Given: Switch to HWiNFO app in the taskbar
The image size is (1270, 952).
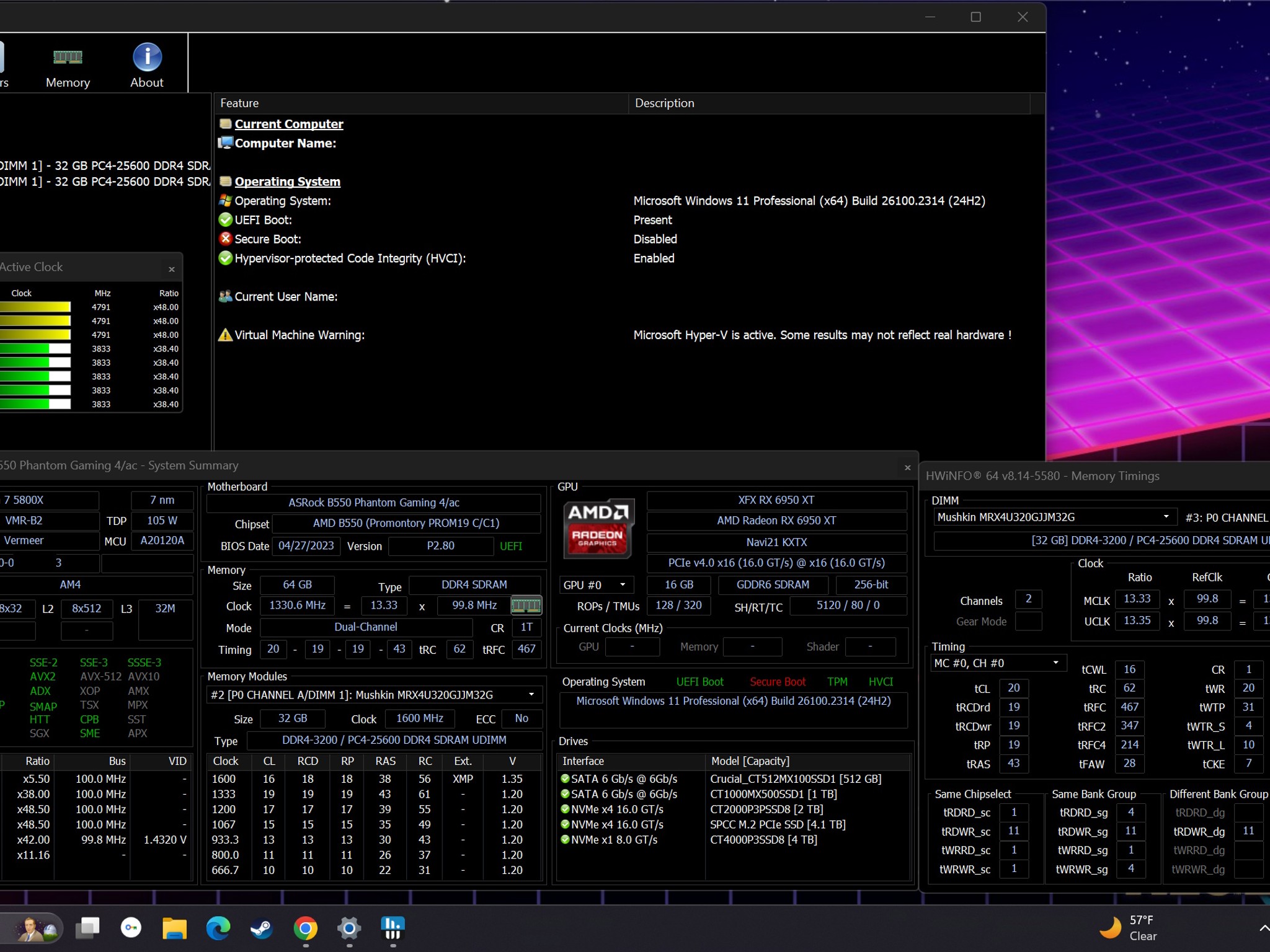Looking at the screenshot, I should [393, 928].
